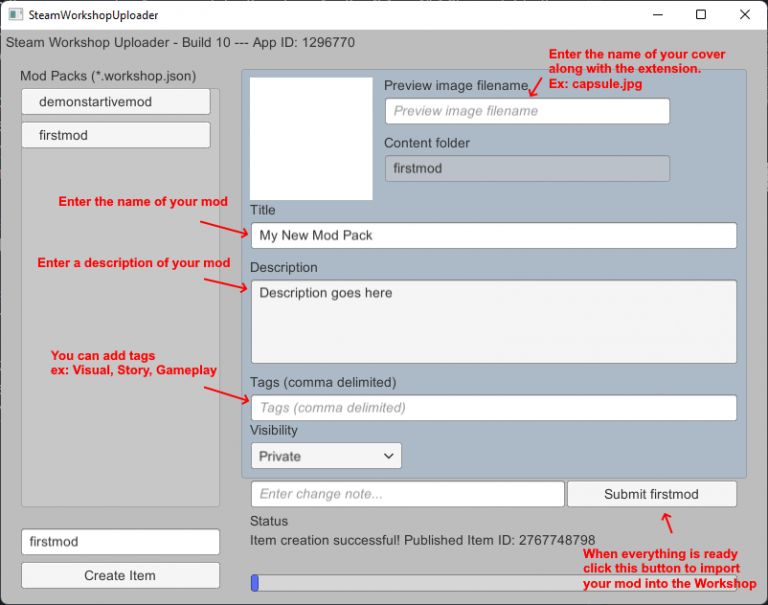This screenshot has height=605, width=768.
Task: Click the Enter change note field
Action: click(407, 494)
